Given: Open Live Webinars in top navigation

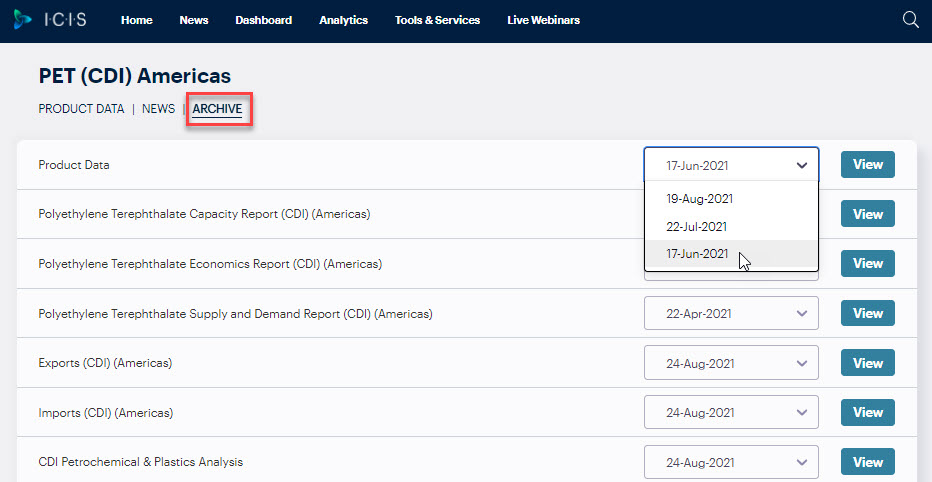Looking at the screenshot, I should point(543,20).
